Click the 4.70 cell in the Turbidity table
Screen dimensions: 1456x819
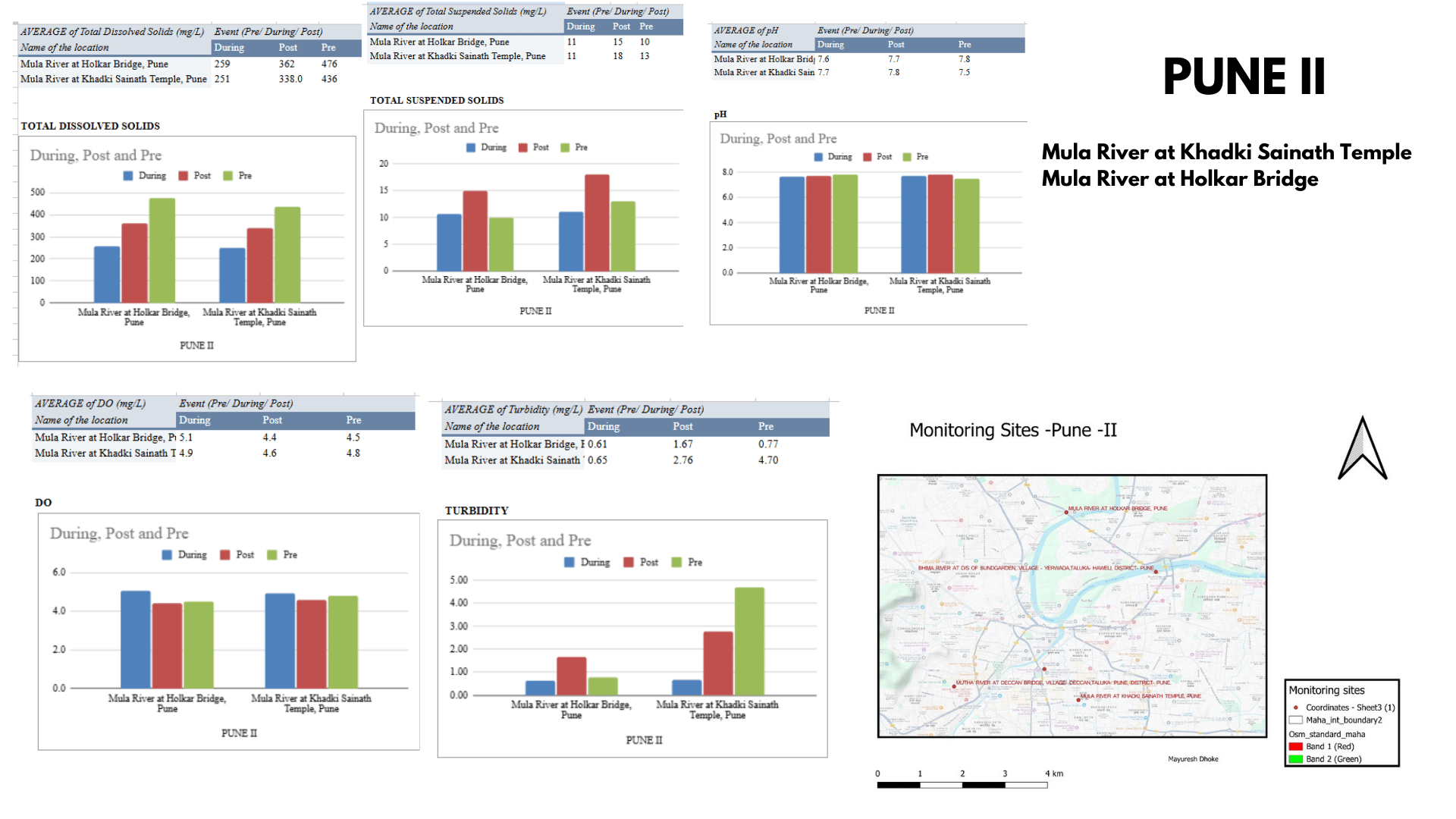pos(768,460)
